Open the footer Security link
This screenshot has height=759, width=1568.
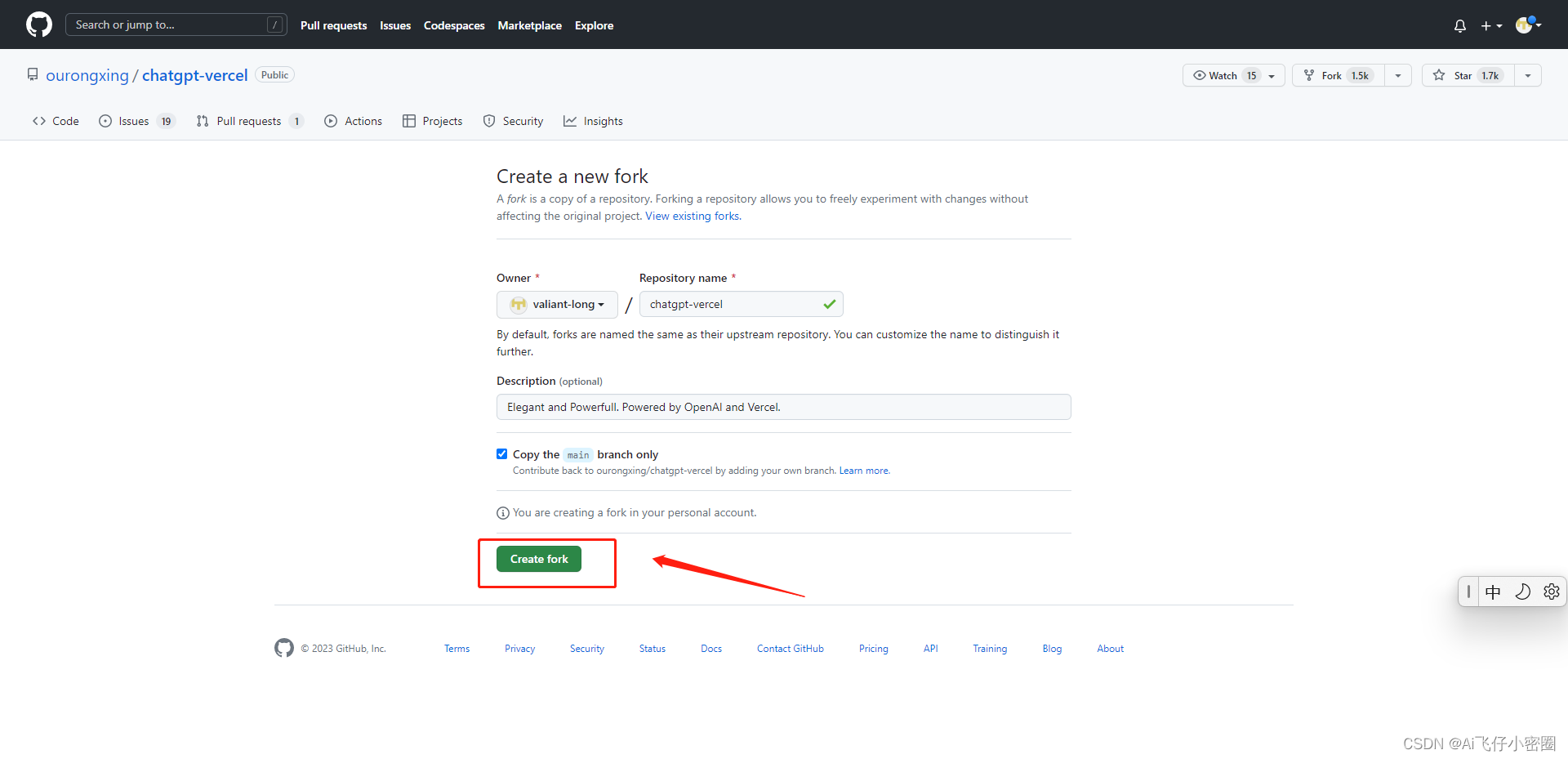coord(587,649)
